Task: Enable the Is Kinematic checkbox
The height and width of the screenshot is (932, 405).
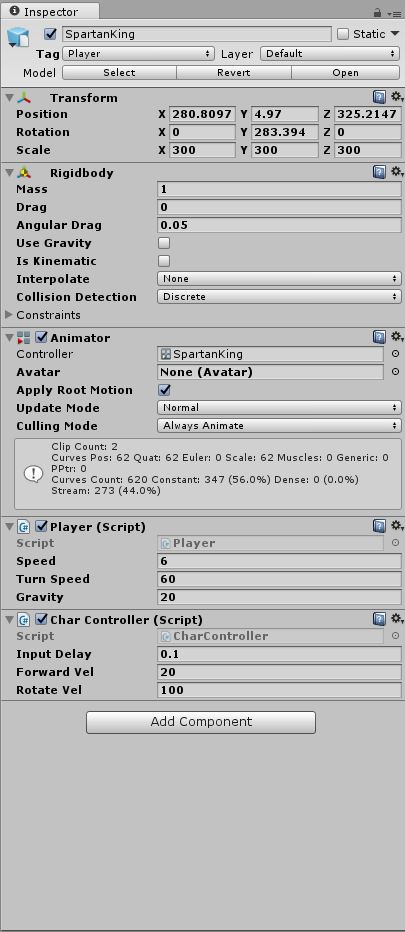Action: (164, 261)
